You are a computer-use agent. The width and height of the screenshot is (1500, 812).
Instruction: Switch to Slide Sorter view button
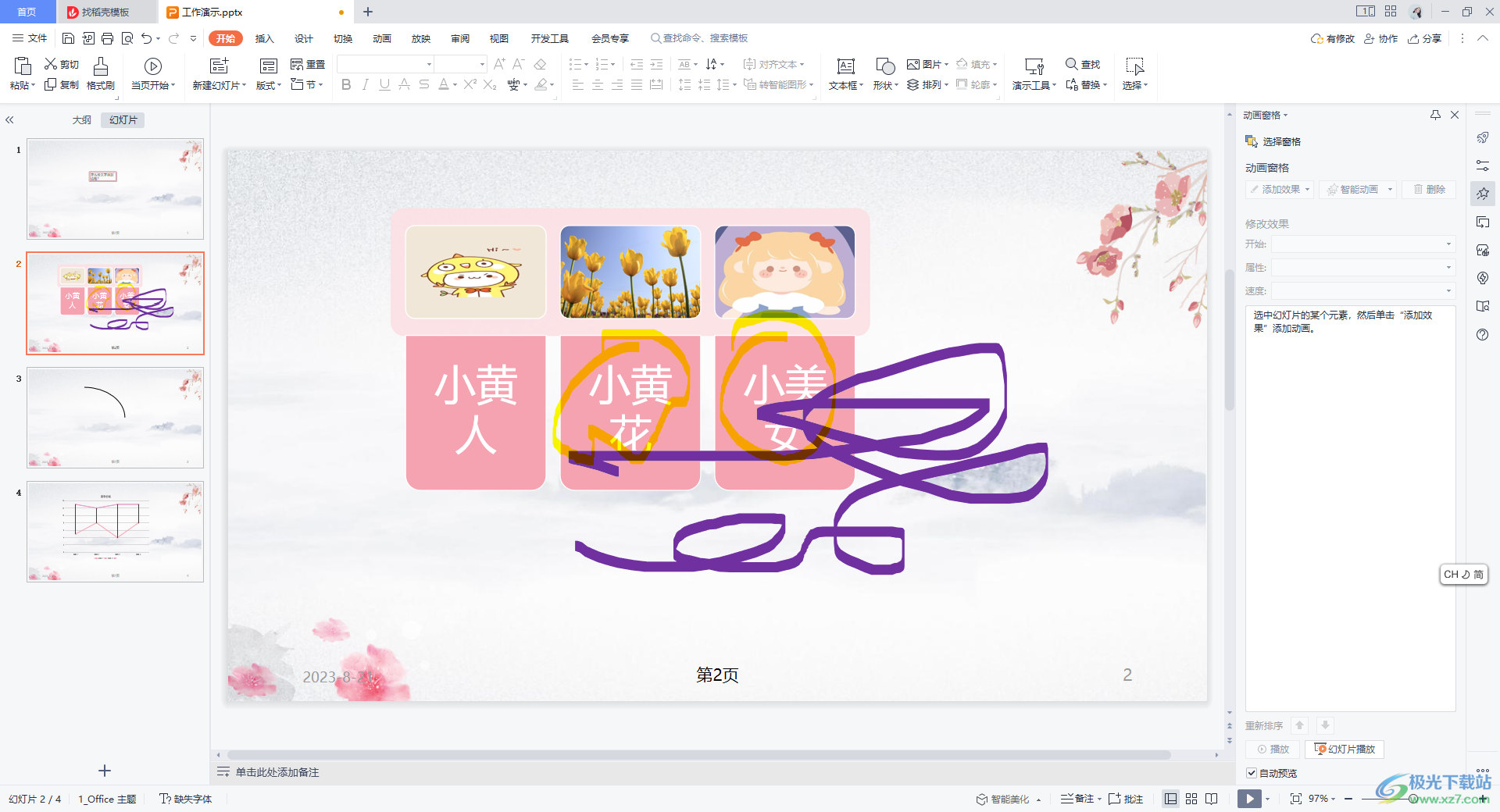point(1191,799)
